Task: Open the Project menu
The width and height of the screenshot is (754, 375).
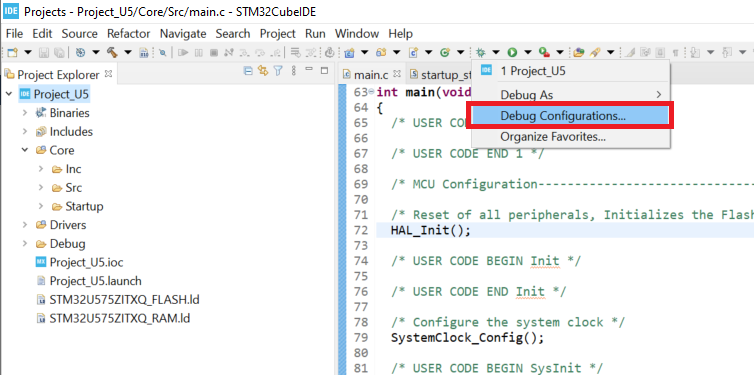Action: [x=277, y=34]
